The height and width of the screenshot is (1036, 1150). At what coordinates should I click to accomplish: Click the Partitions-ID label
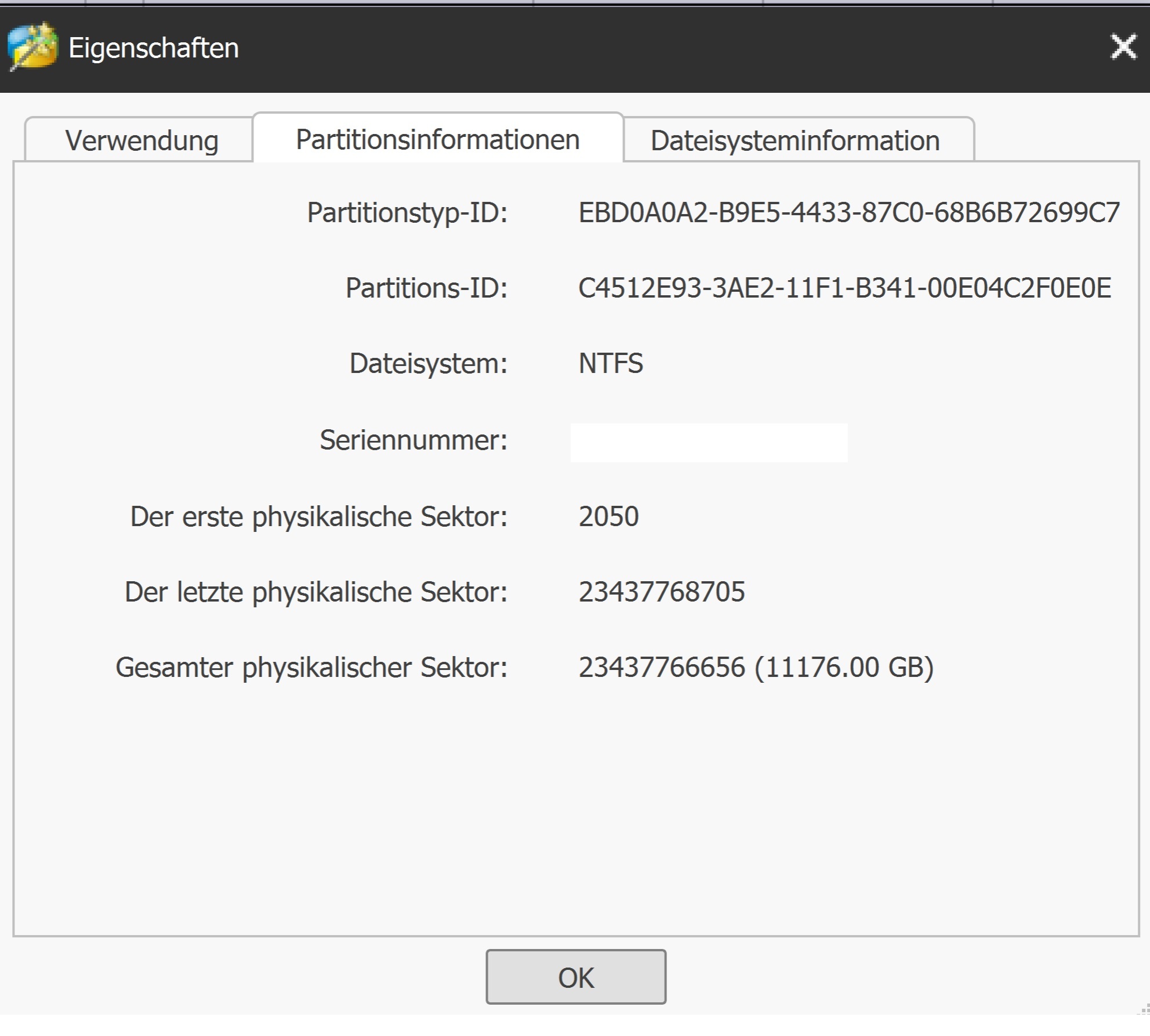[x=426, y=288]
